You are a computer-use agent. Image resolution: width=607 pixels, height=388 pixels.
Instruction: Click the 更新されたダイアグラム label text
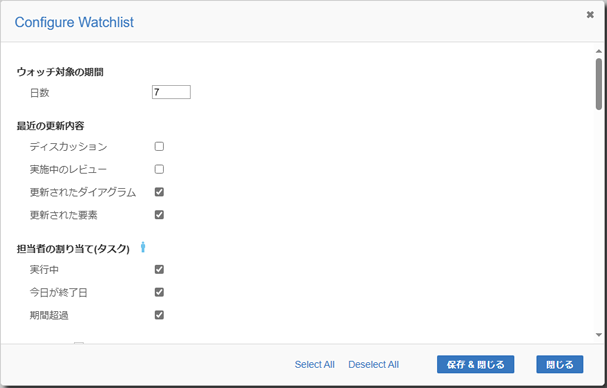click(83, 192)
